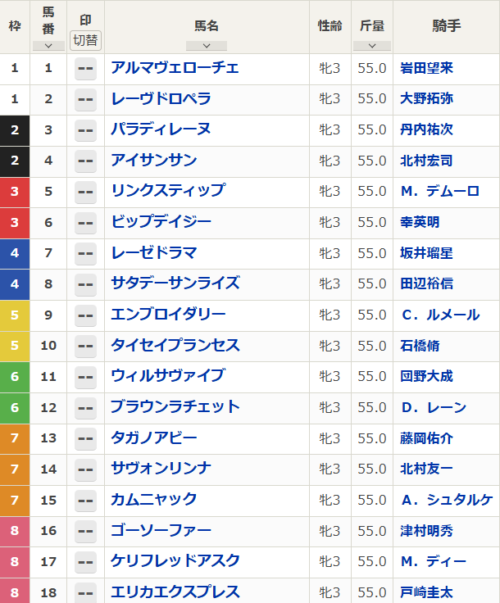Open horse page for エンブロイダリー
The width and height of the screenshot is (500, 603).
(x=168, y=315)
